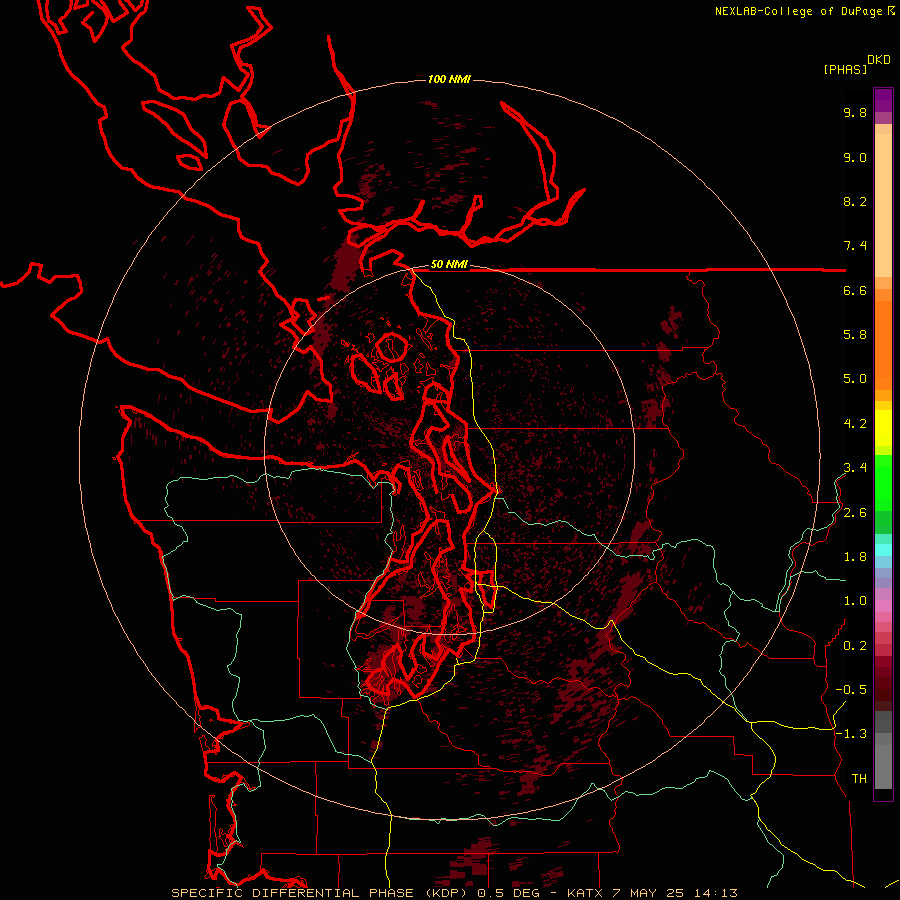Pick the bright green band of the color scale
Image resolution: width=900 pixels, height=900 pixels.
[883, 482]
